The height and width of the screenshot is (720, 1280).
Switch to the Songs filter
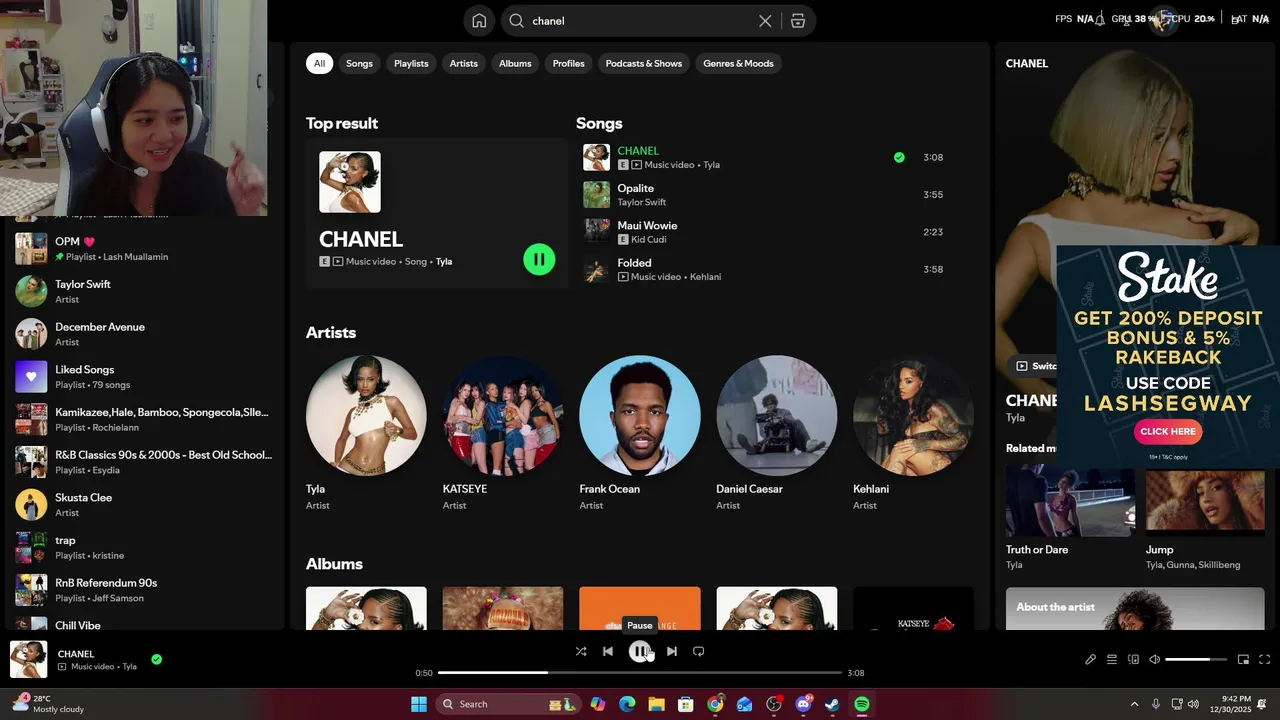359,63
